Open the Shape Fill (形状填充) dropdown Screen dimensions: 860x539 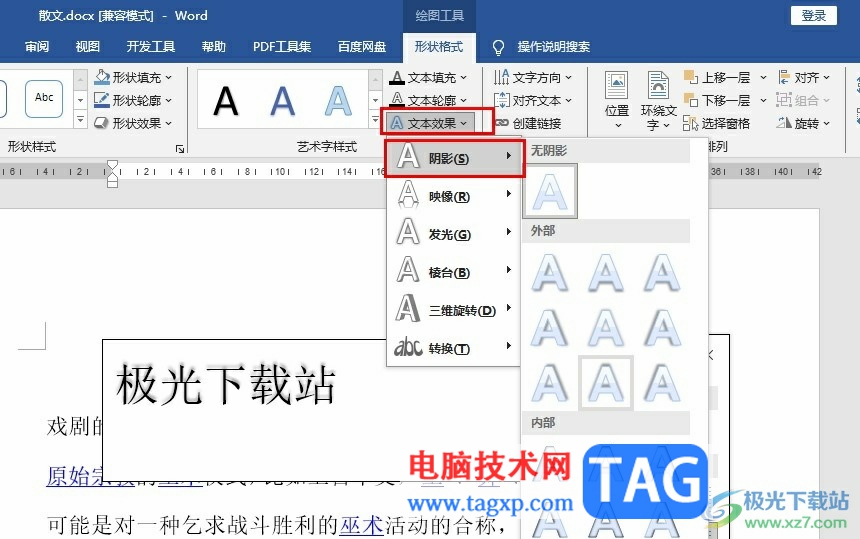[133, 77]
